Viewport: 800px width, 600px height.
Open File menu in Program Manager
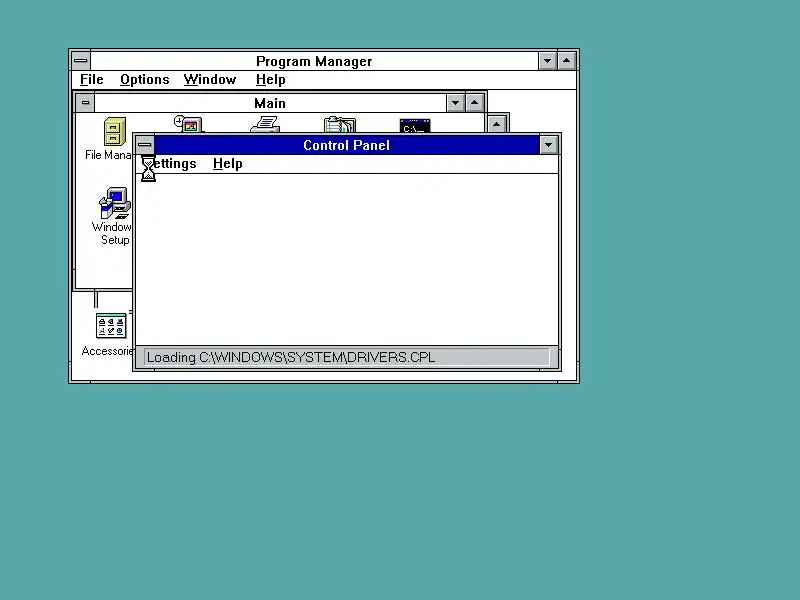(x=92, y=80)
